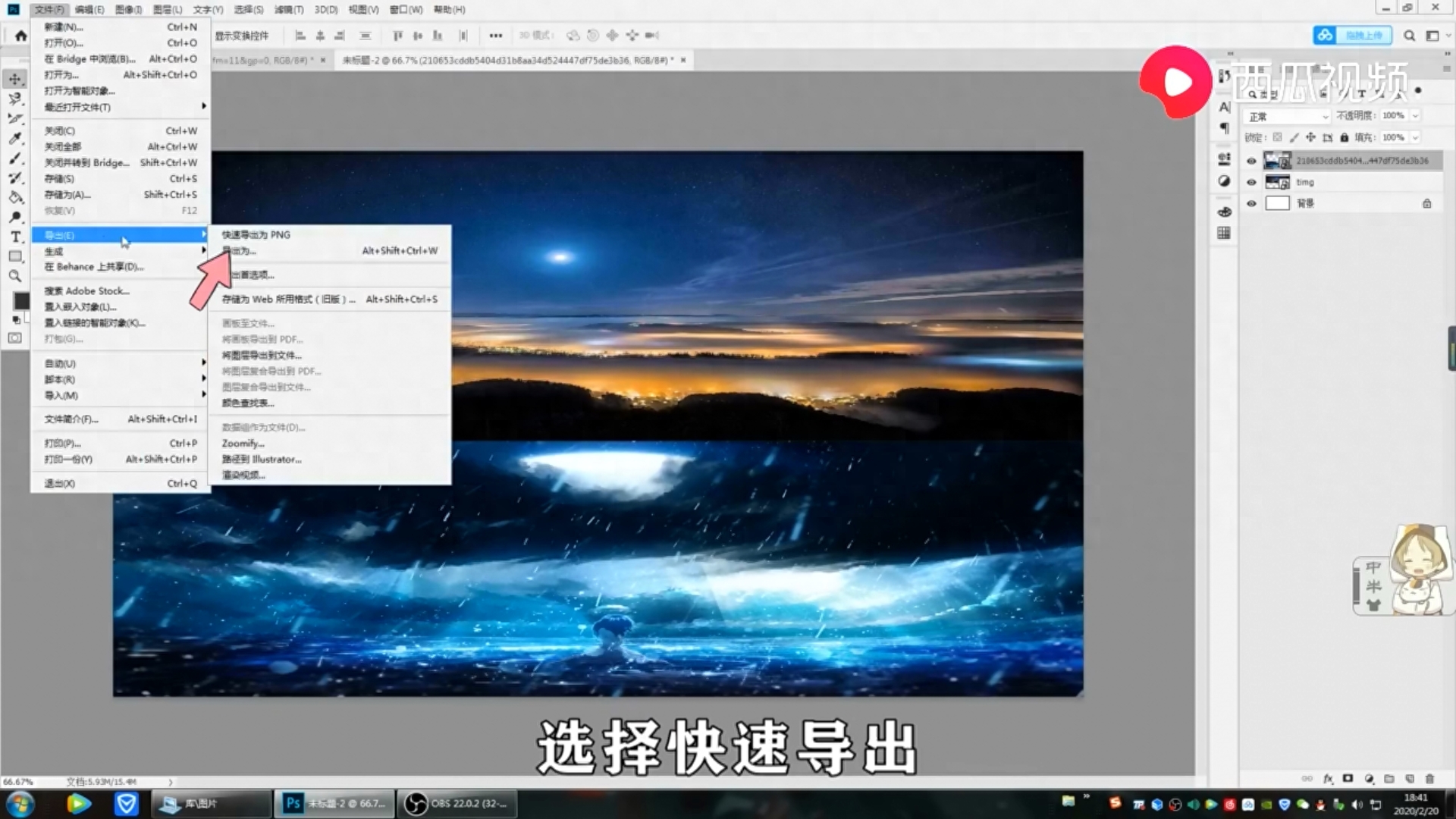Select the Zoom tool
The height and width of the screenshot is (819, 1456).
(15, 276)
